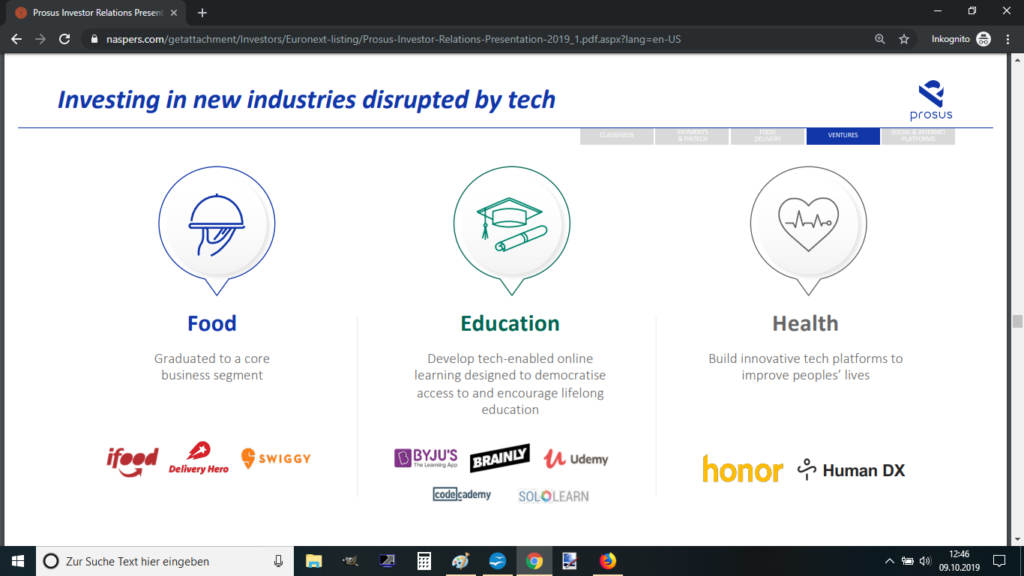Click the honor logo
The image size is (1024, 576).
tap(743, 469)
